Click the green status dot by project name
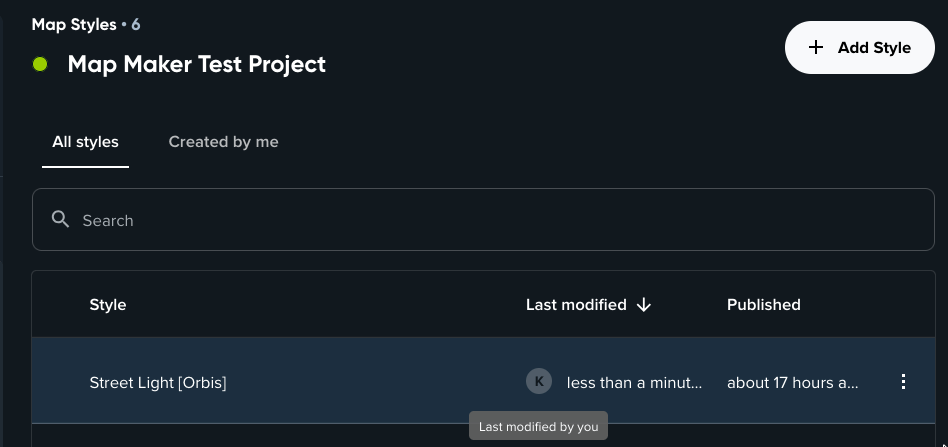Image resolution: width=948 pixels, height=447 pixels. [x=40, y=65]
